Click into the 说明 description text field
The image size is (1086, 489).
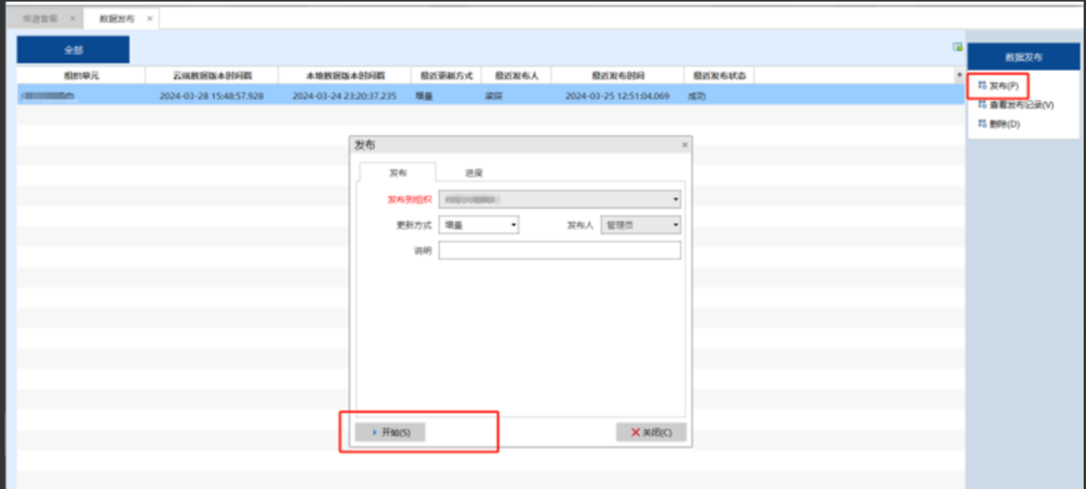pyautogui.click(x=559, y=251)
